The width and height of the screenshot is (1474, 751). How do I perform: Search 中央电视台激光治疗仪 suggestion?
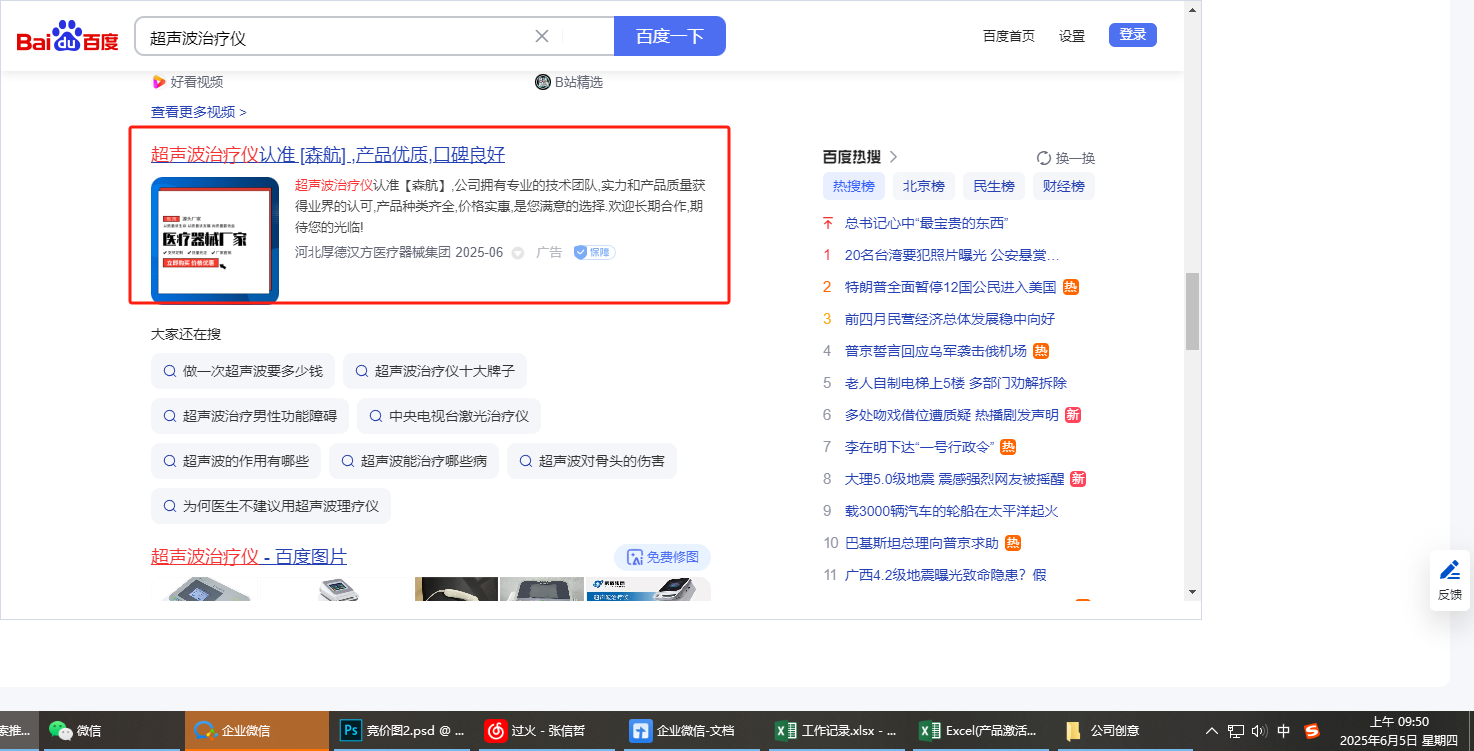(x=449, y=416)
